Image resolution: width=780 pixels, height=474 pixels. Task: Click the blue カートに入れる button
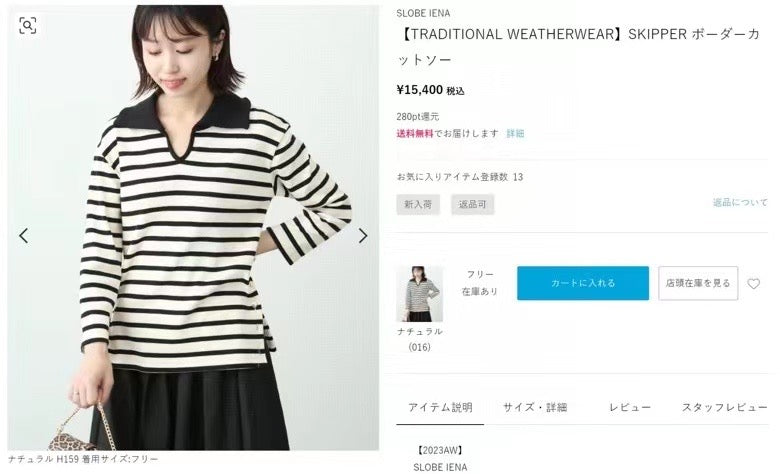point(583,283)
